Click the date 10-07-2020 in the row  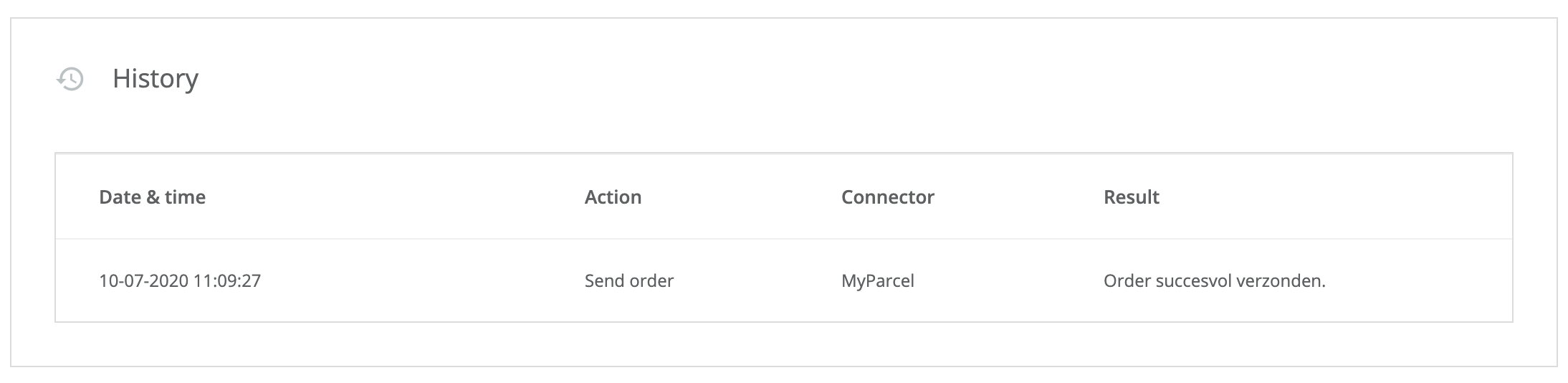tap(143, 280)
